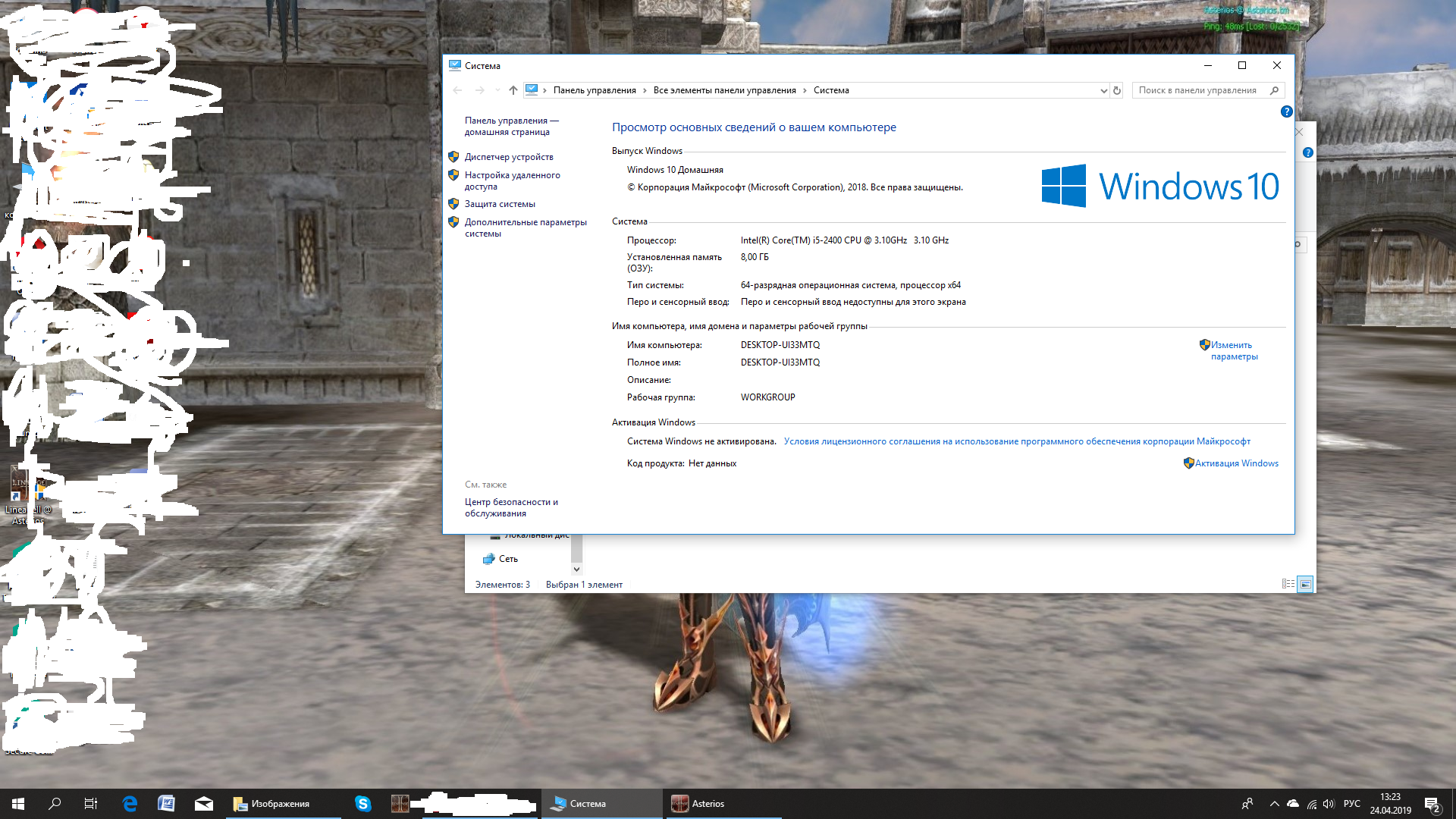This screenshot has width=1456, height=819.
Task: Click workgroup value WORKGROUP
Action: [x=767, y=397]
